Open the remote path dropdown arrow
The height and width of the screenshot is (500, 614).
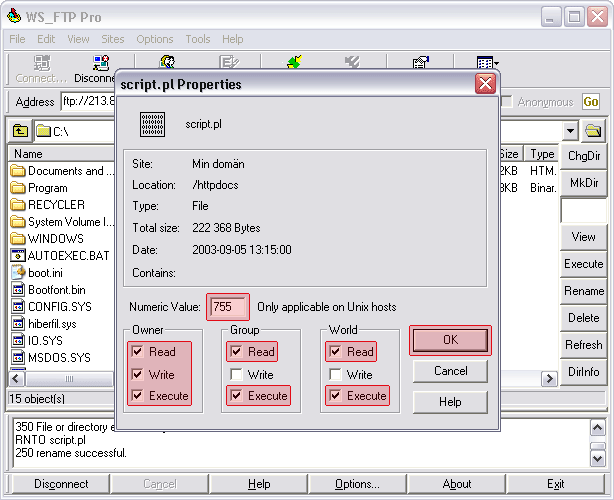[570, 131]
